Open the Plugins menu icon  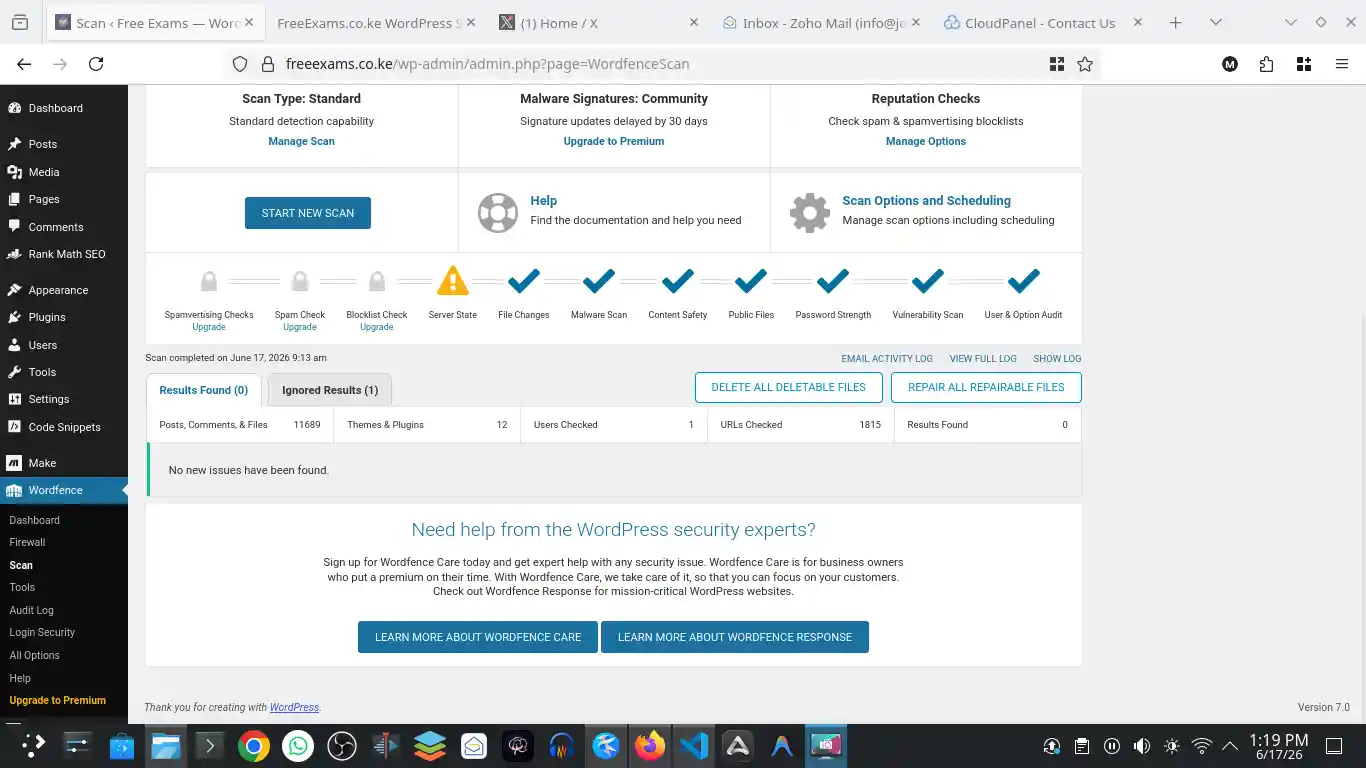click(x=14, y=317)
